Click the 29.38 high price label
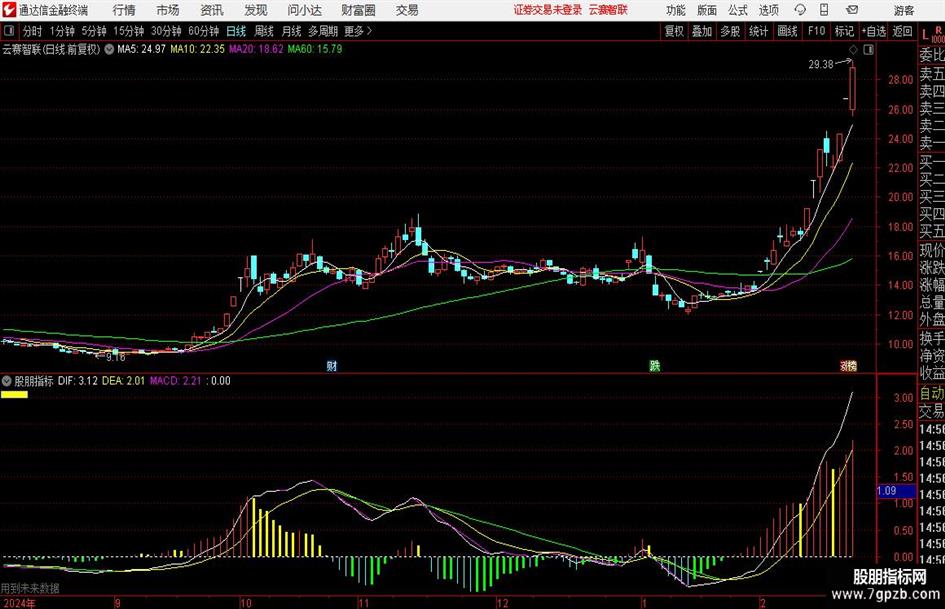The image size is (945, 609). [820, 64]
